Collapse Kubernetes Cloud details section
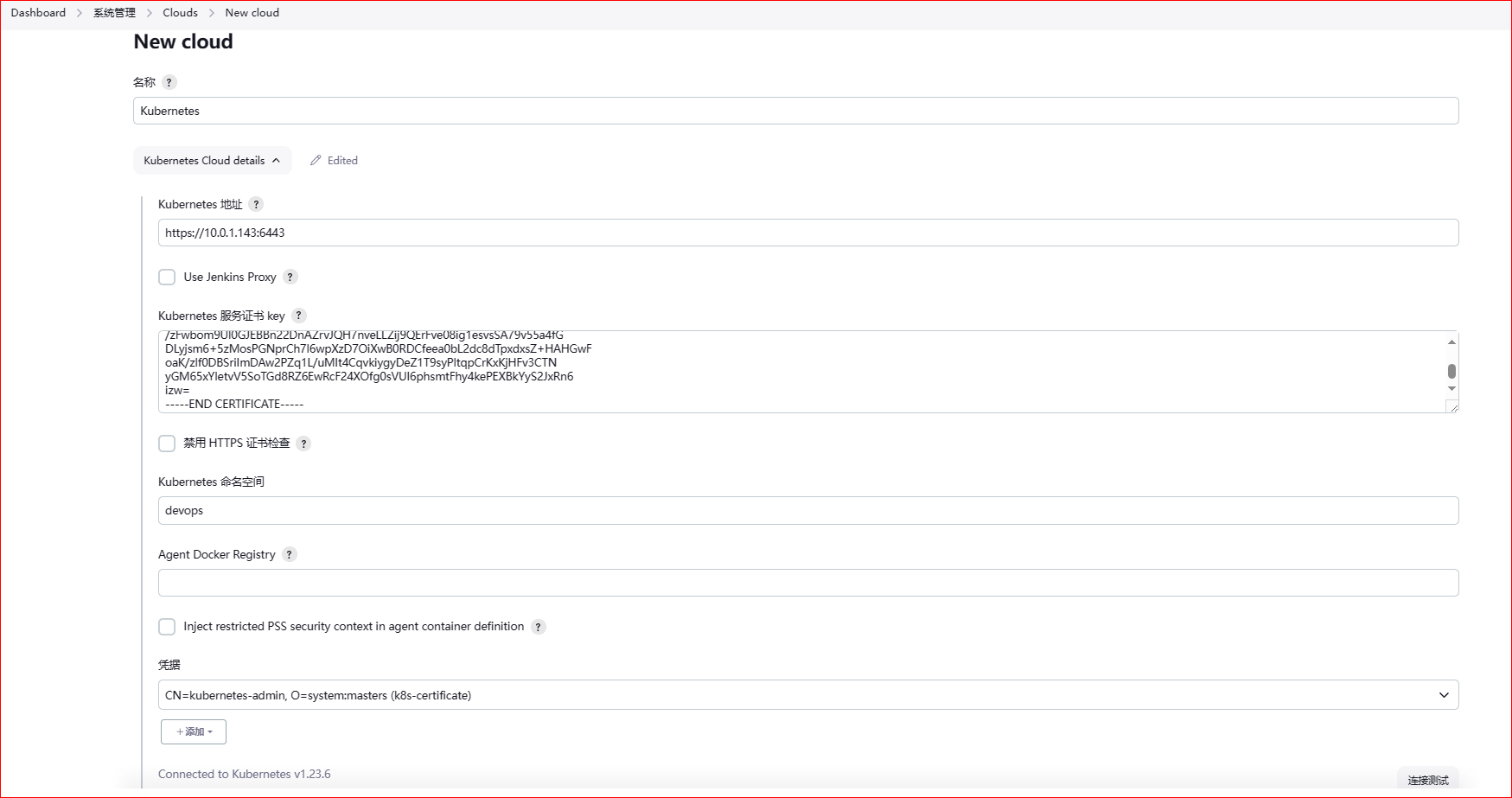Viewport: 1512px width, 798px height. [212, 160]
